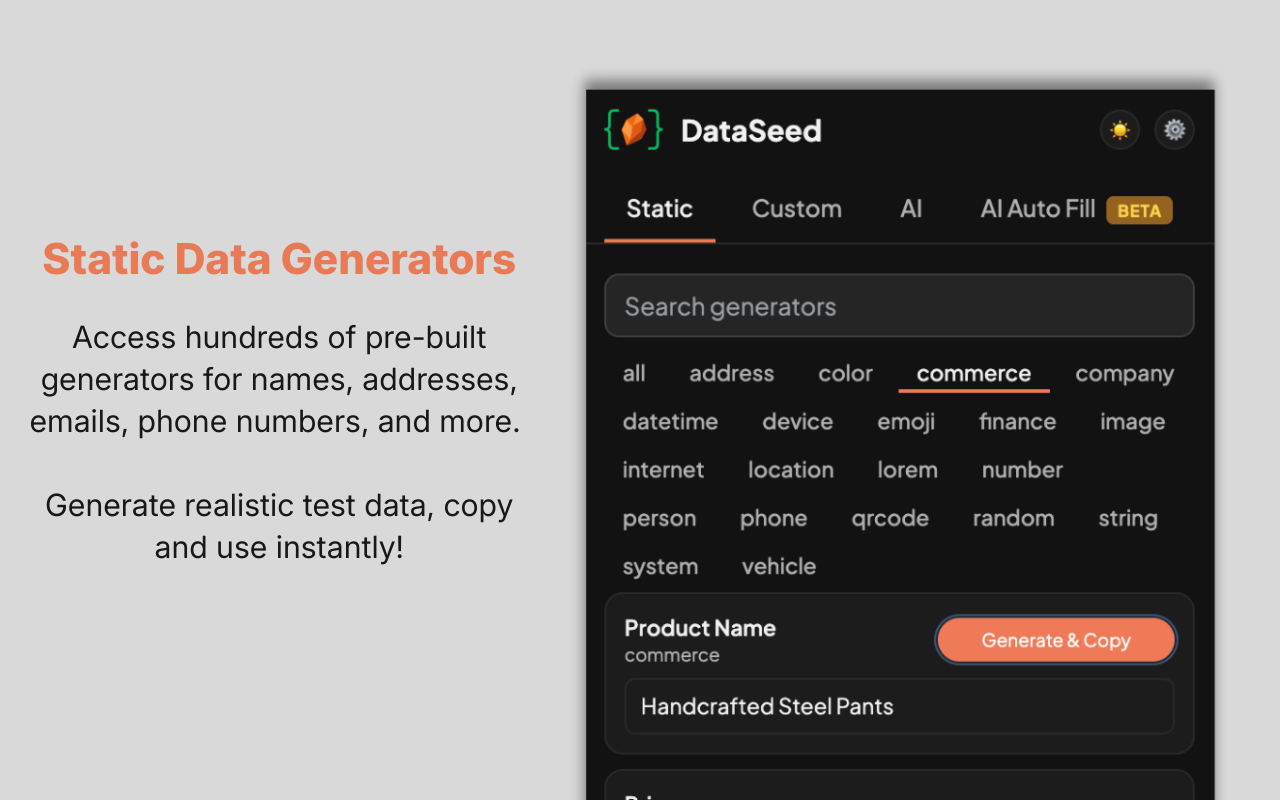Image resolution: width=1280 pixels, height=800 pixels.
Task: Select the vehicle category chip
Action: (778, 566)
